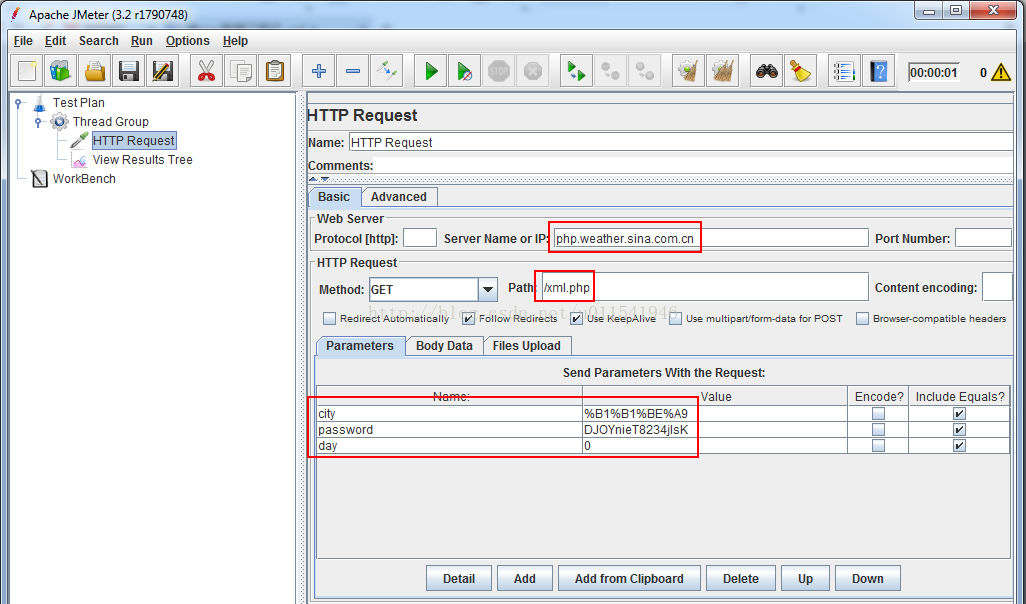The image size is (1026, 604).
Task: Click the Path input field
Action: 705,288
